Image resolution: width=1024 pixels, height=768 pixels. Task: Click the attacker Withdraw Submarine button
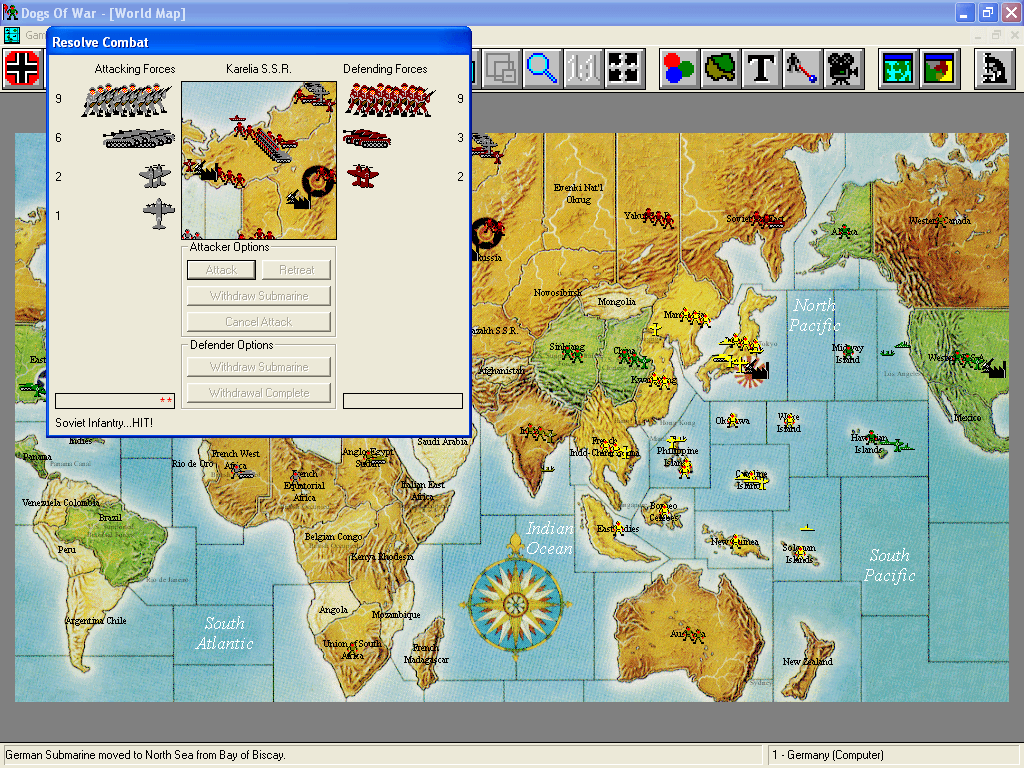click(x=259, y=296)
